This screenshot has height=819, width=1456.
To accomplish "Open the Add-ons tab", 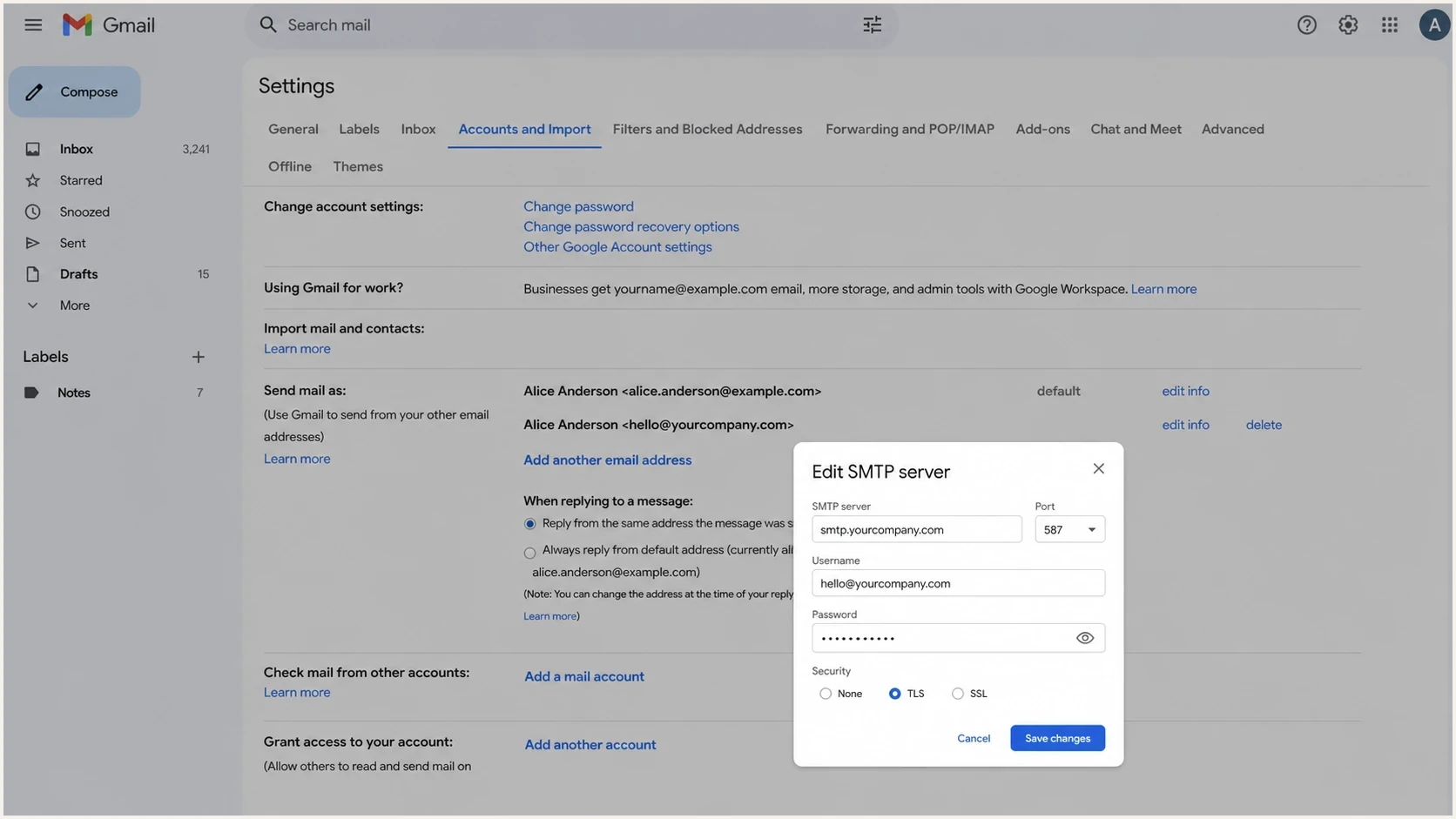I will (1042, 129).
